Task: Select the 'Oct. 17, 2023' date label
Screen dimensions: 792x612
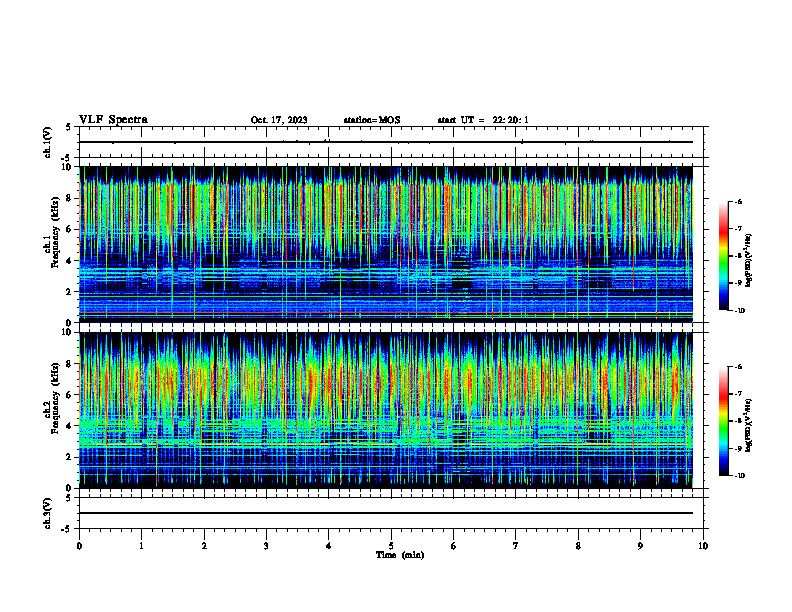Action: click(x=279, y=120)
